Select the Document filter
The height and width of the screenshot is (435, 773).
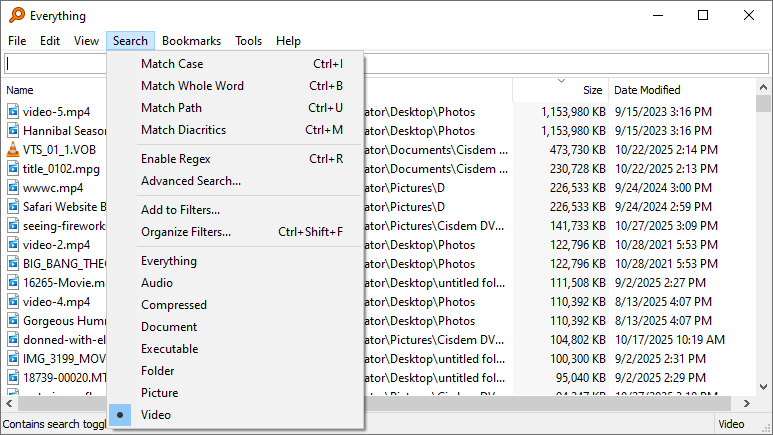(x=236, y=326)
